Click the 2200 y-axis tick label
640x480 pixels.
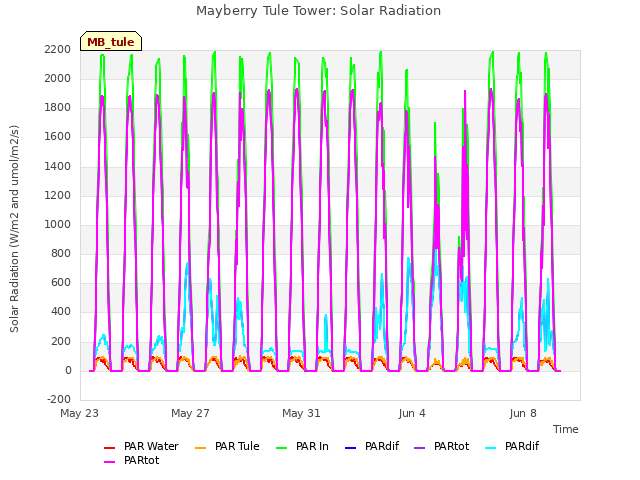click(x=58, y=49)
